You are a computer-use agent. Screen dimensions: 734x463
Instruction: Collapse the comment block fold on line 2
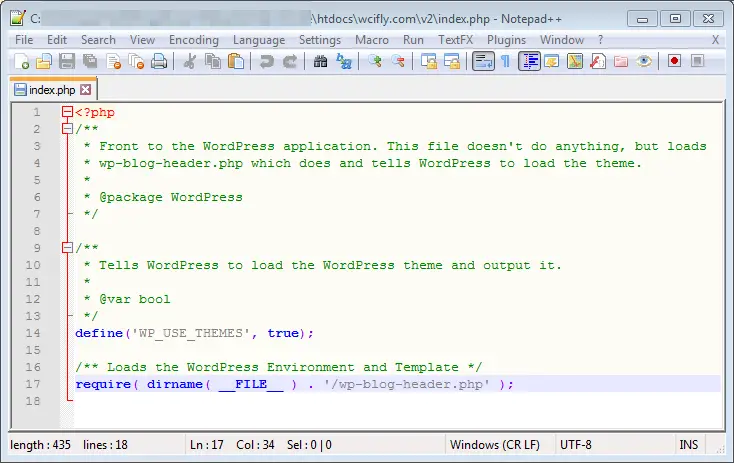point(67,129)
